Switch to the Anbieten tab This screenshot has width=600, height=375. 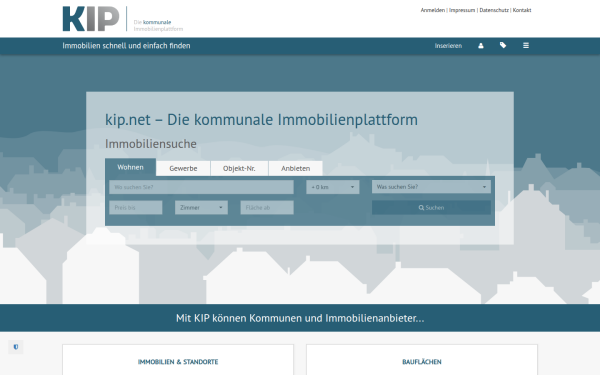coord(295,168)
